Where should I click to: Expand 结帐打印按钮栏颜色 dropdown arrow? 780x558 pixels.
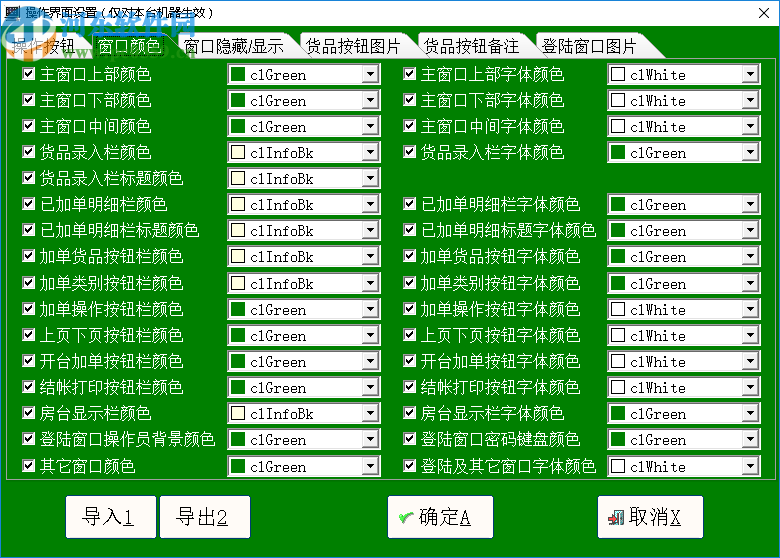(370, 387)
